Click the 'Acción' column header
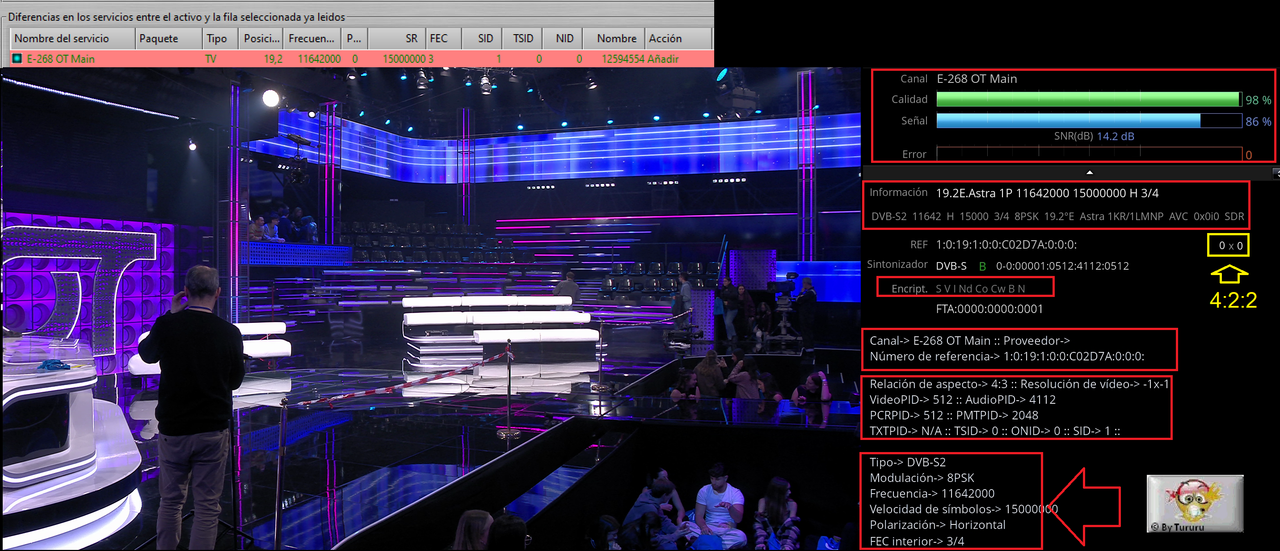The height and width of the screenshot is (551, 1280). coord(678,38)
